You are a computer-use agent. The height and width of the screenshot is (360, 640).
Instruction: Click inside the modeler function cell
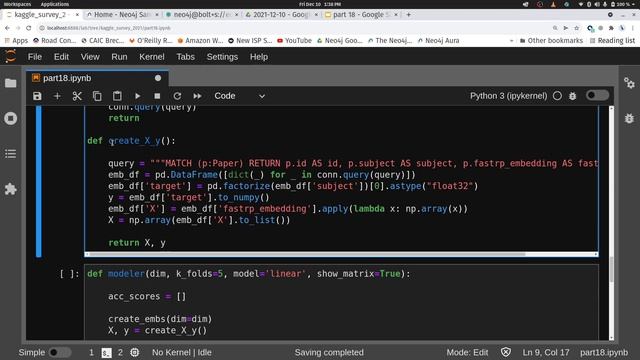[x=341, y=302]
